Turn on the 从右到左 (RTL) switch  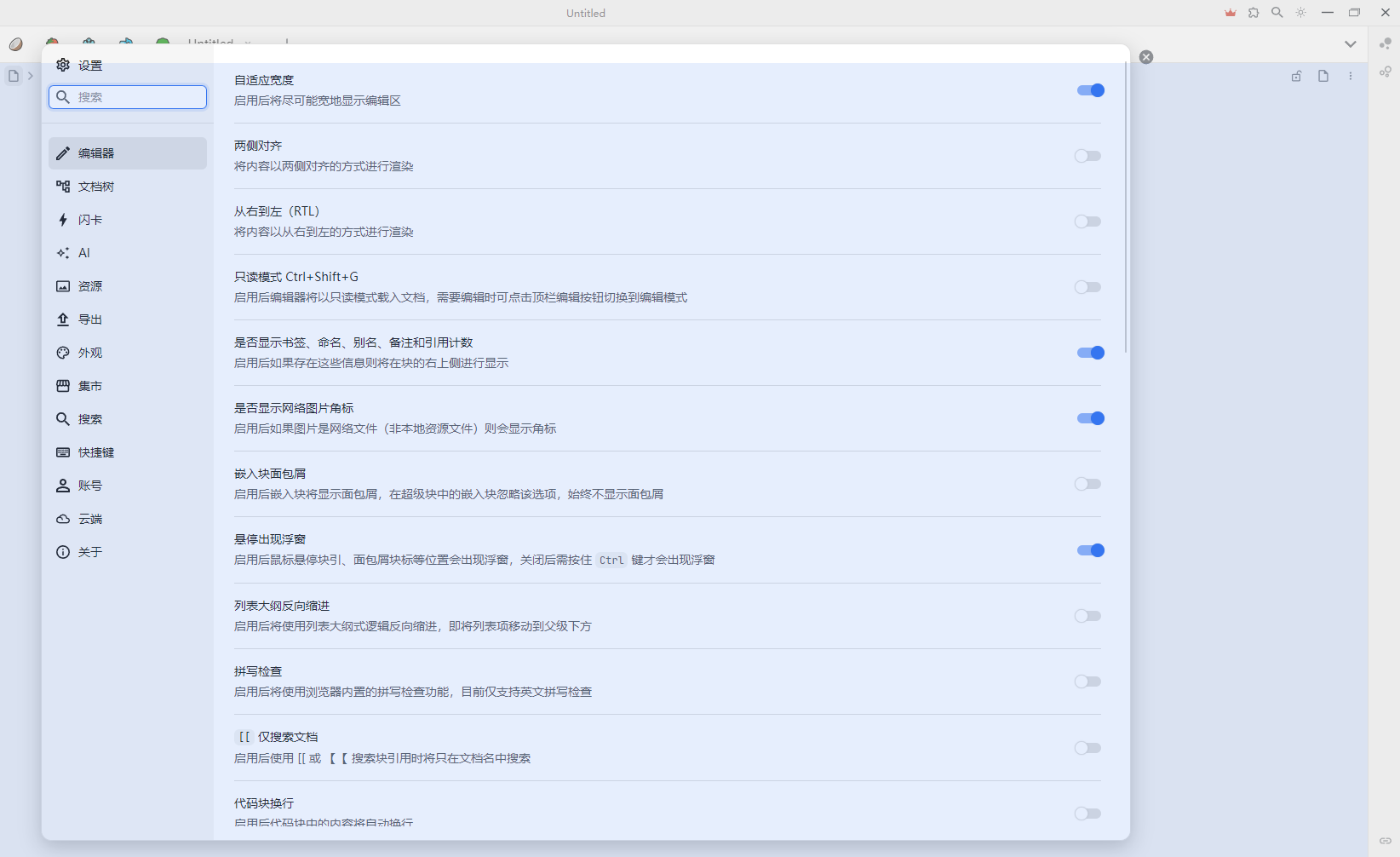(1087, 221)
